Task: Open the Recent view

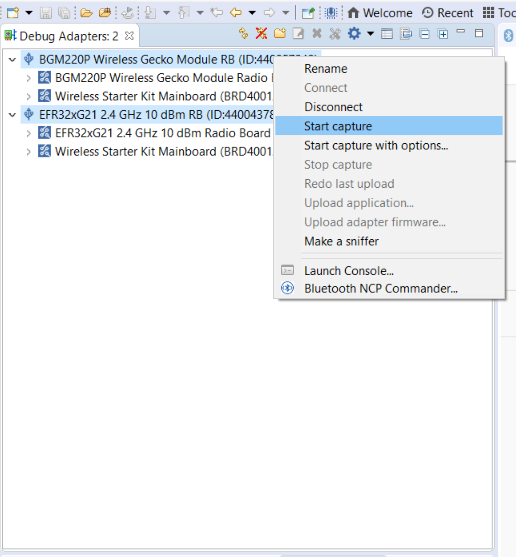Action: [x=447, y=13]
